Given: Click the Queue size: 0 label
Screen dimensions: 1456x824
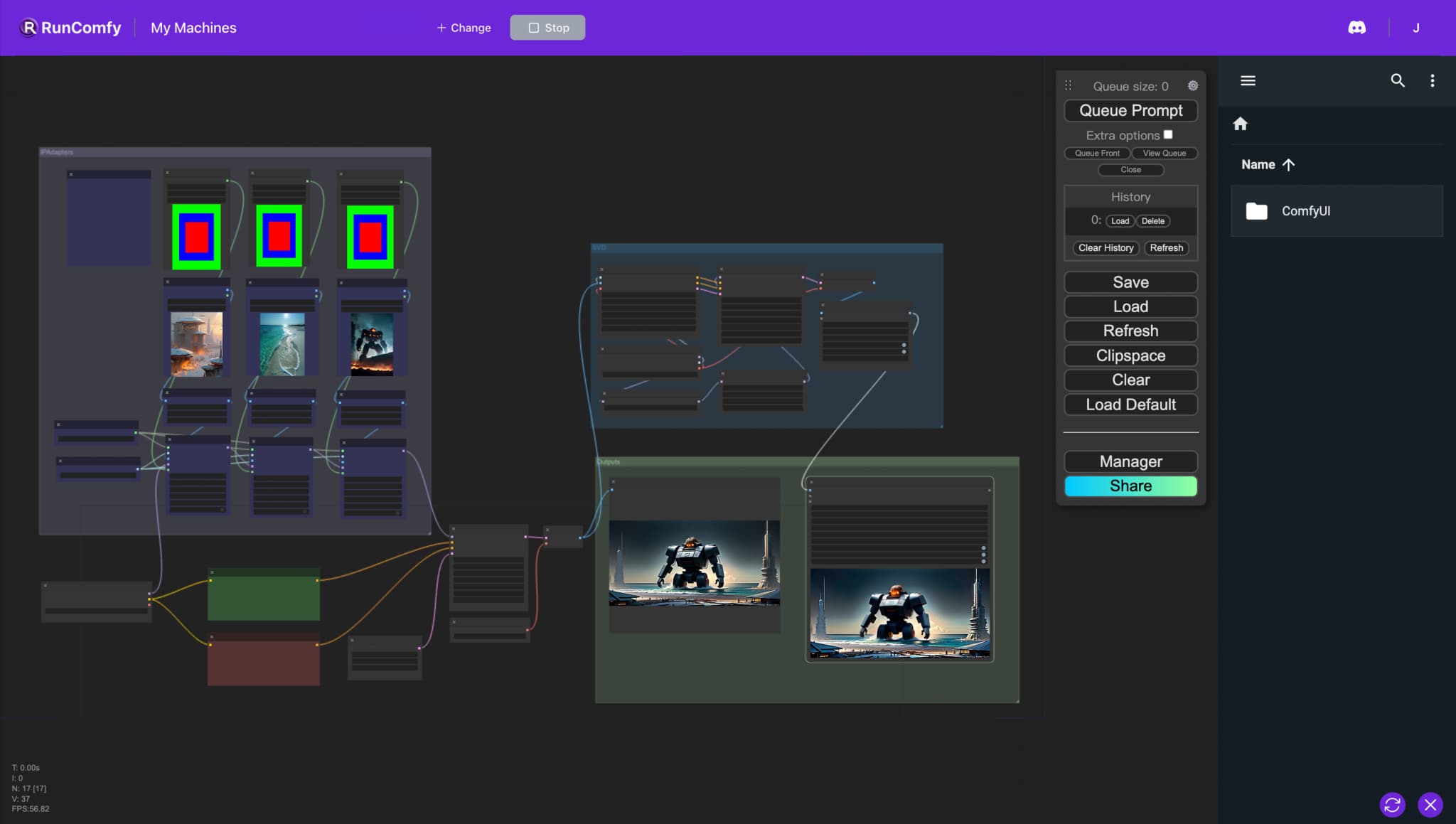Looking at the screenshot, I should pyautogui.click(x=1130, y=86).
